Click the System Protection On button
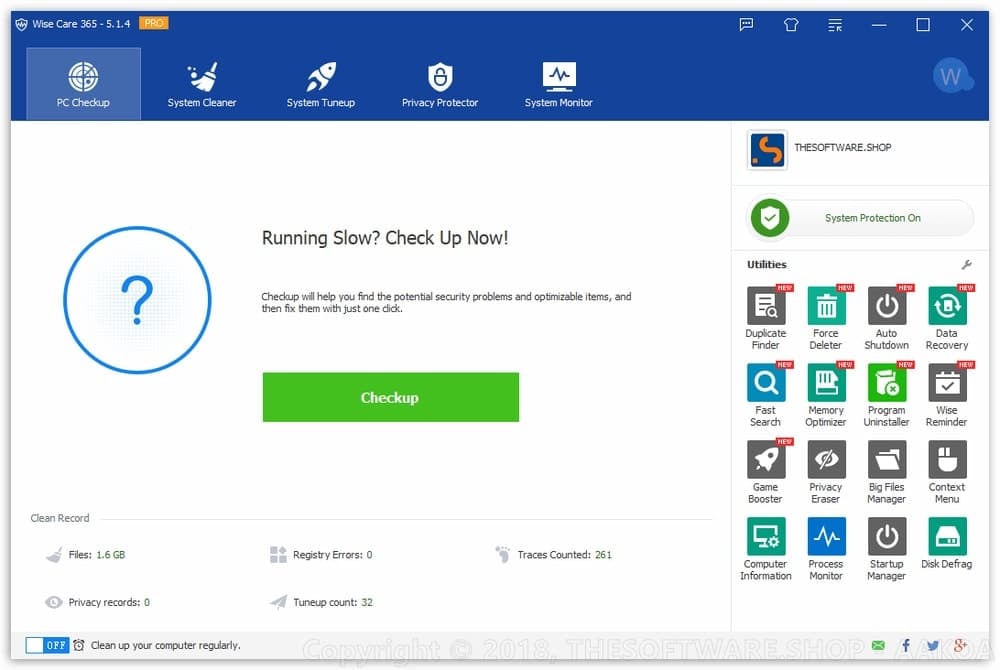Image resolution: width=1000 pixels, height=670 pixels. pos(860,218)
